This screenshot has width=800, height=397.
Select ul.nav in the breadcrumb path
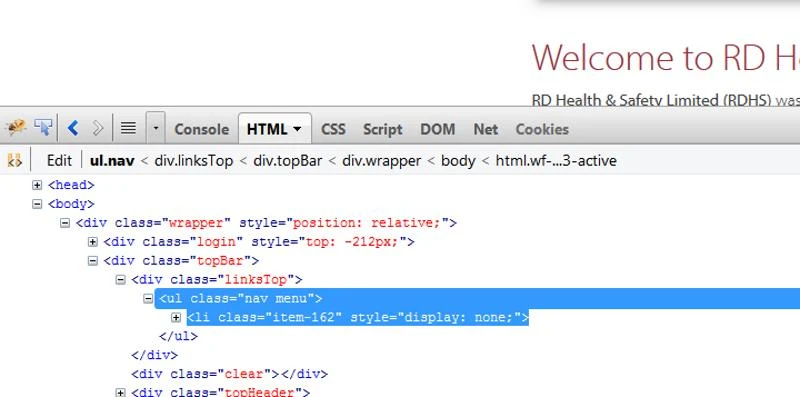(x=112, y=161)
